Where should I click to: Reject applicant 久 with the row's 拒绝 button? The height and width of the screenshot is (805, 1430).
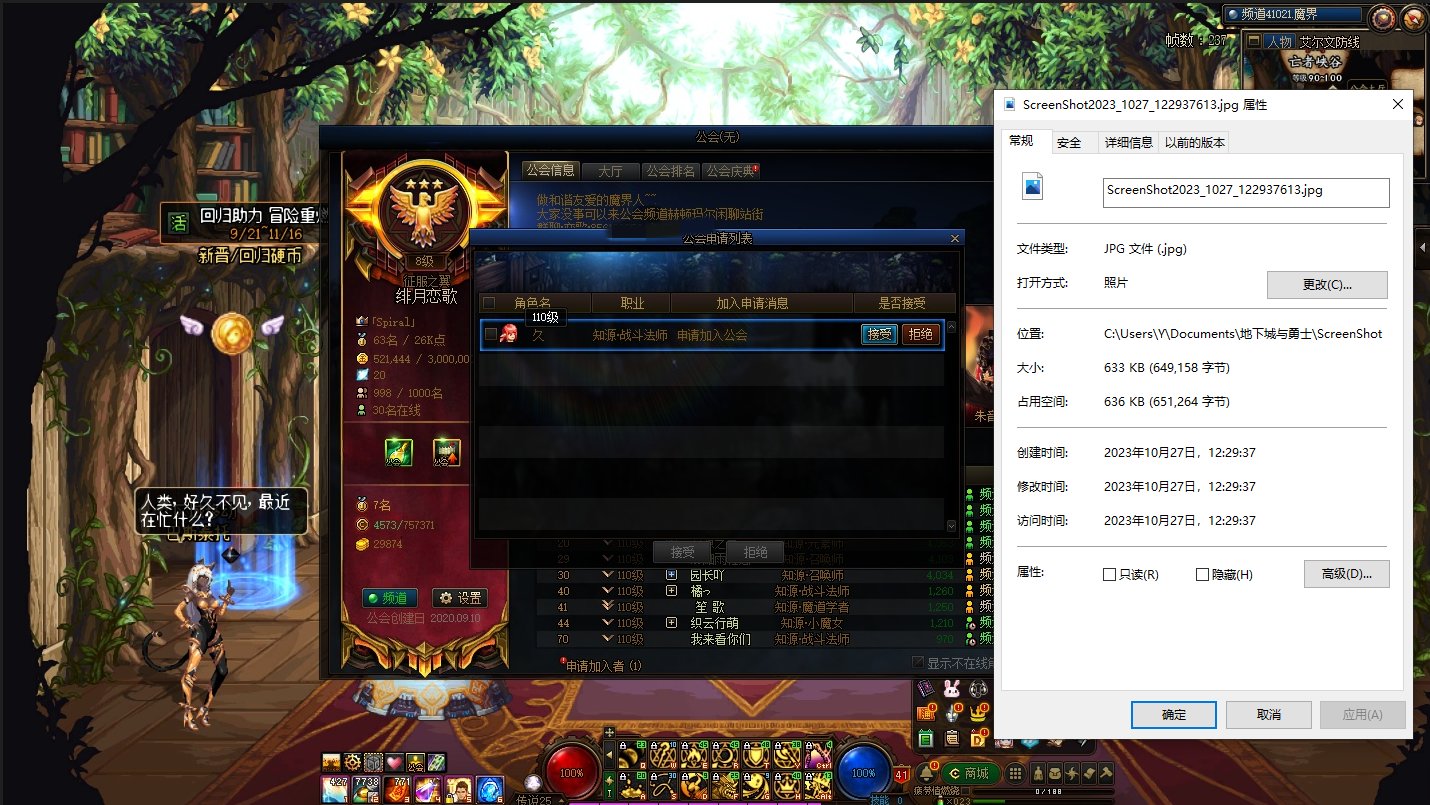[x=920, y=334]
